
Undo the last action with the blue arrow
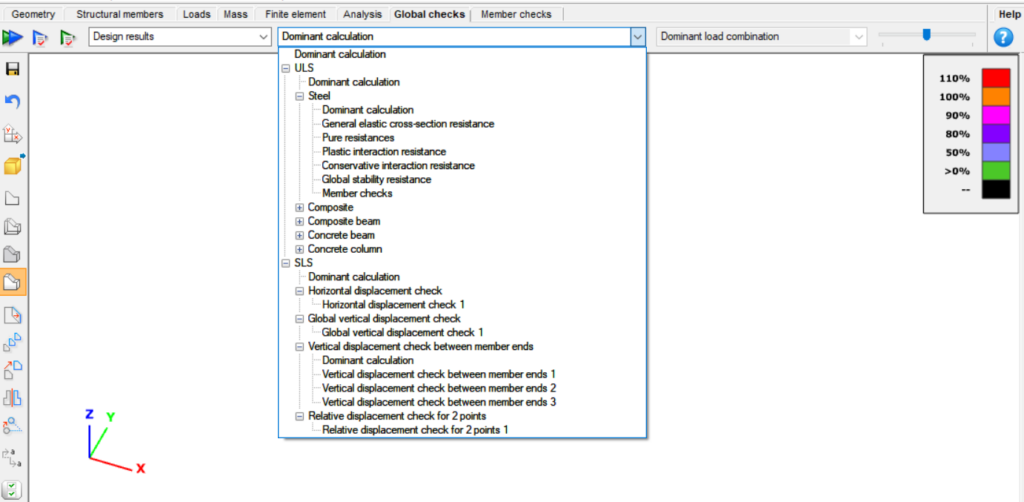pos(13,101)
